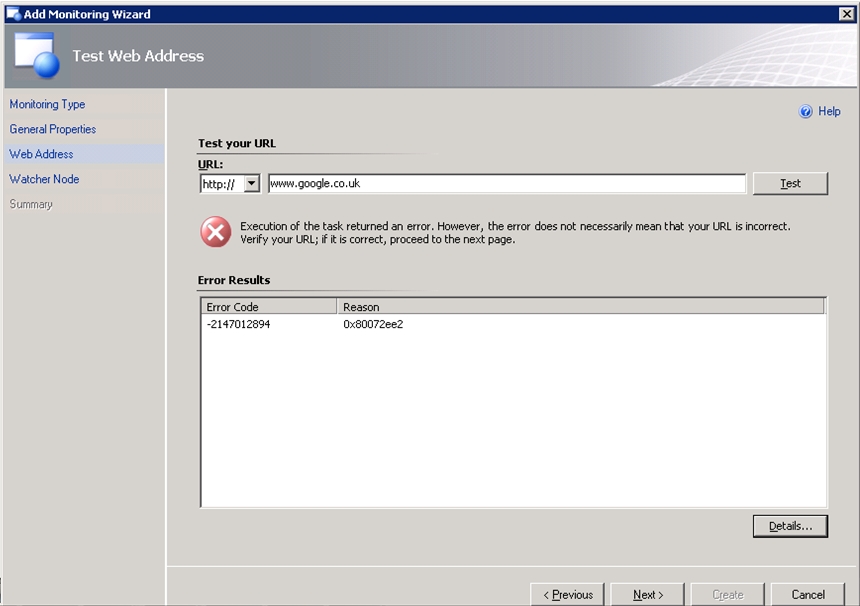Proceed with the Next button
The height and width of the screenshot is (606, 860).
(647, 594)
